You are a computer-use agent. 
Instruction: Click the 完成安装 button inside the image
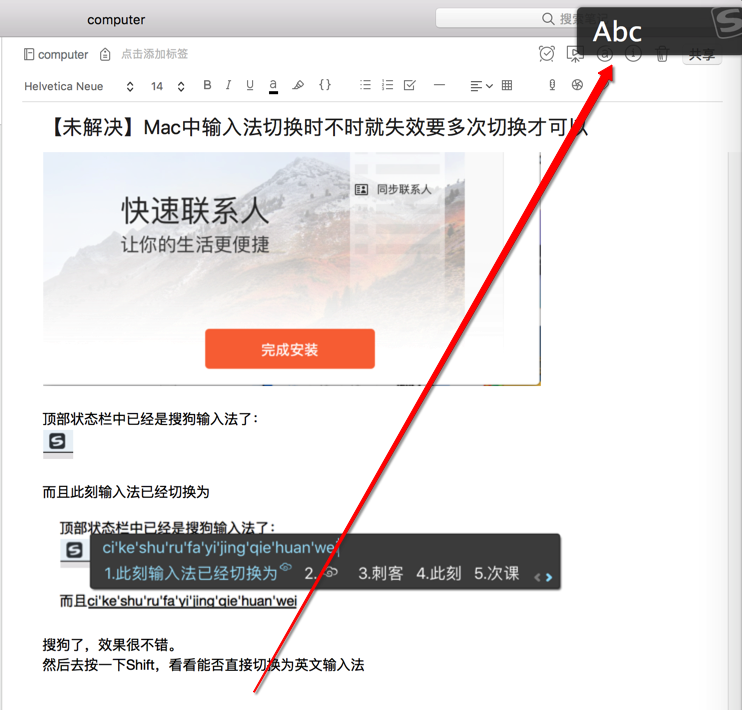point(290,349)
